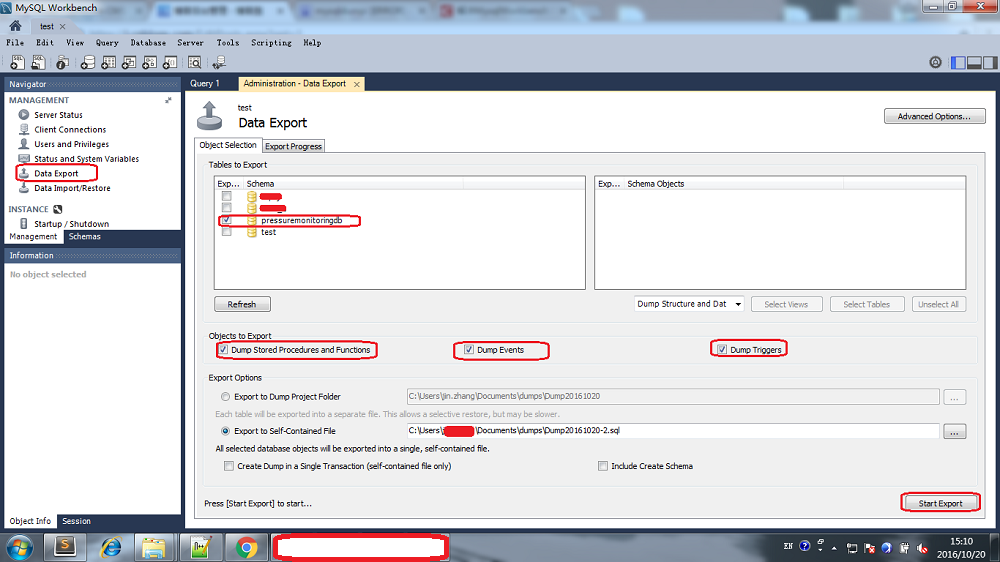
Task: Click the search table data toolbar icon
Action: click(x=195, y=62)
